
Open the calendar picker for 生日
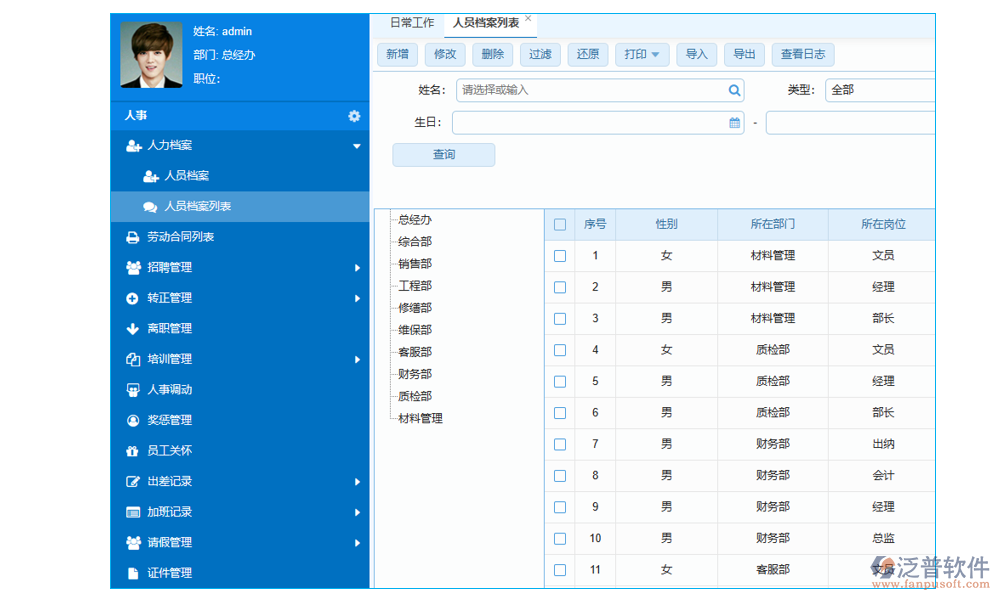pyautogui.click(x=733, y=122)
